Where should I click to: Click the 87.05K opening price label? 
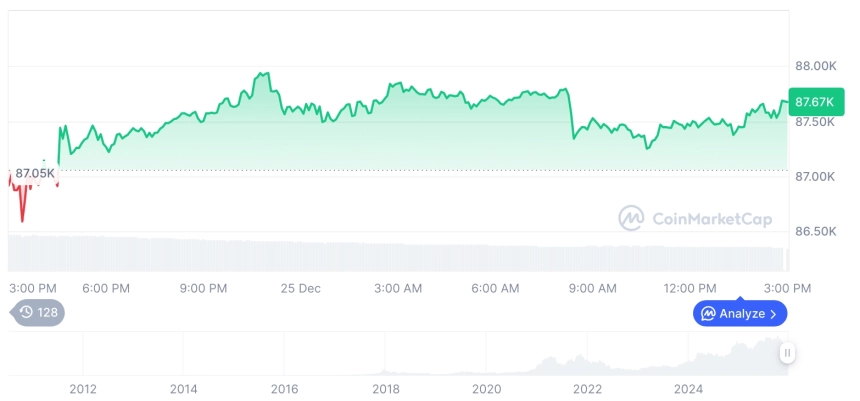[35, 173]
